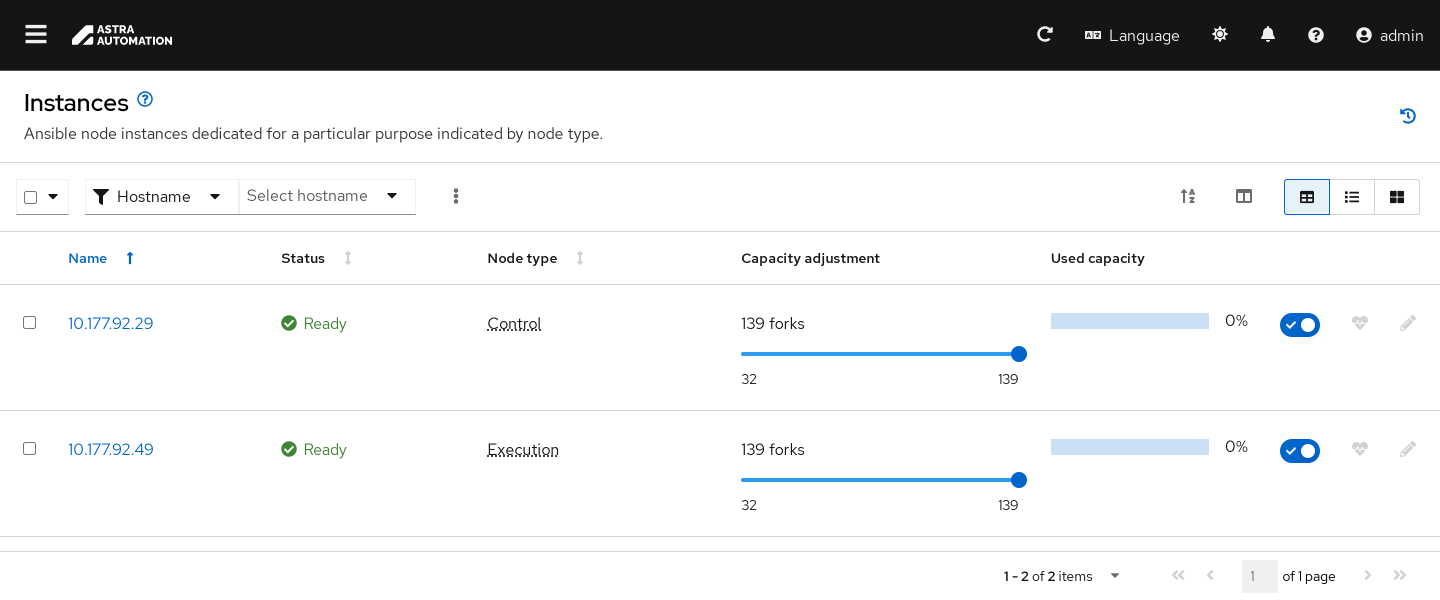Click the capacity slider handle for 10.177.92.49
The width and height of the screenshot is (1440, 600).
(1019, 480)
